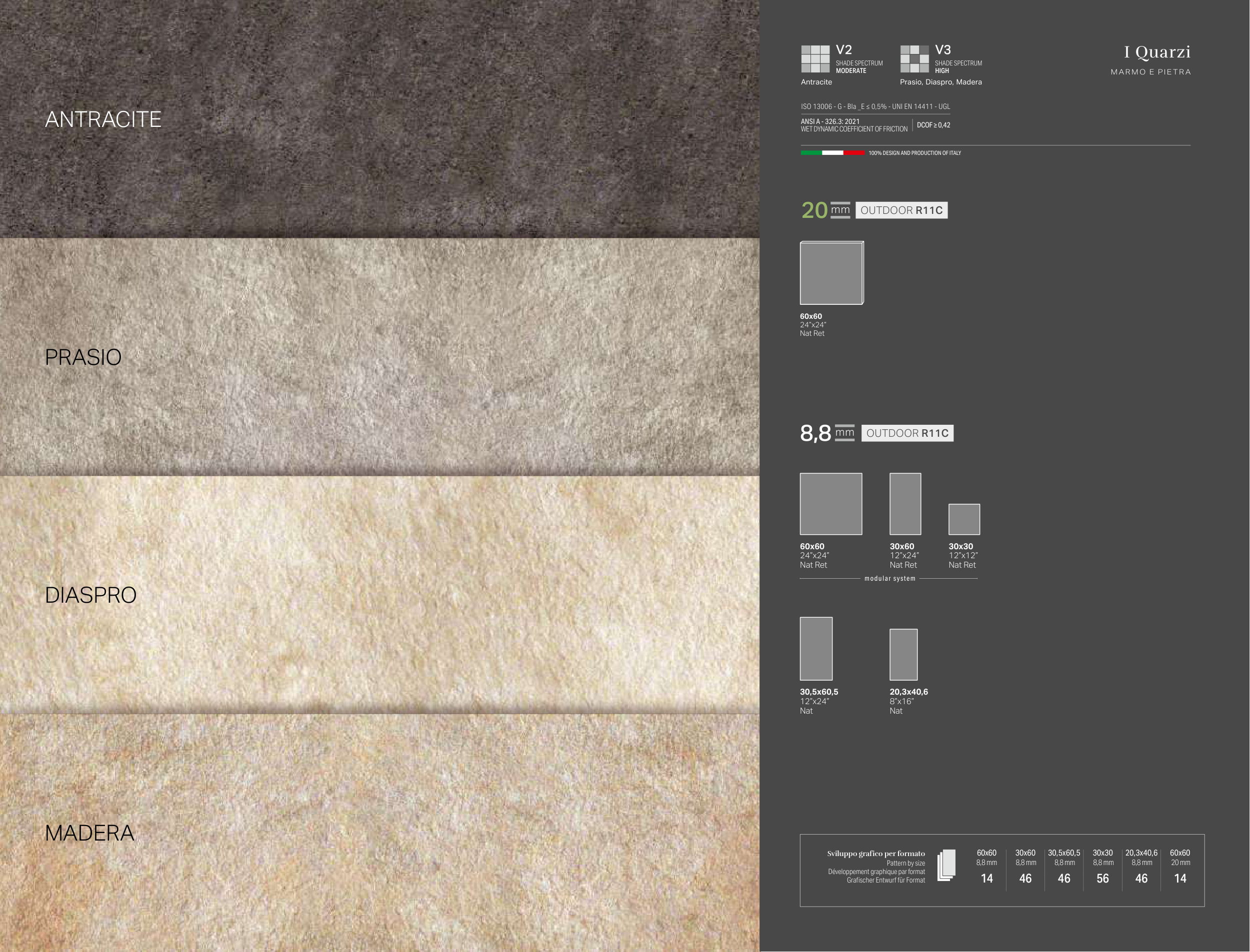The image size is (1250, 952).
Task: Select the 8,8mm 60x60 tile icon
Action: click(x=830, y=504)
